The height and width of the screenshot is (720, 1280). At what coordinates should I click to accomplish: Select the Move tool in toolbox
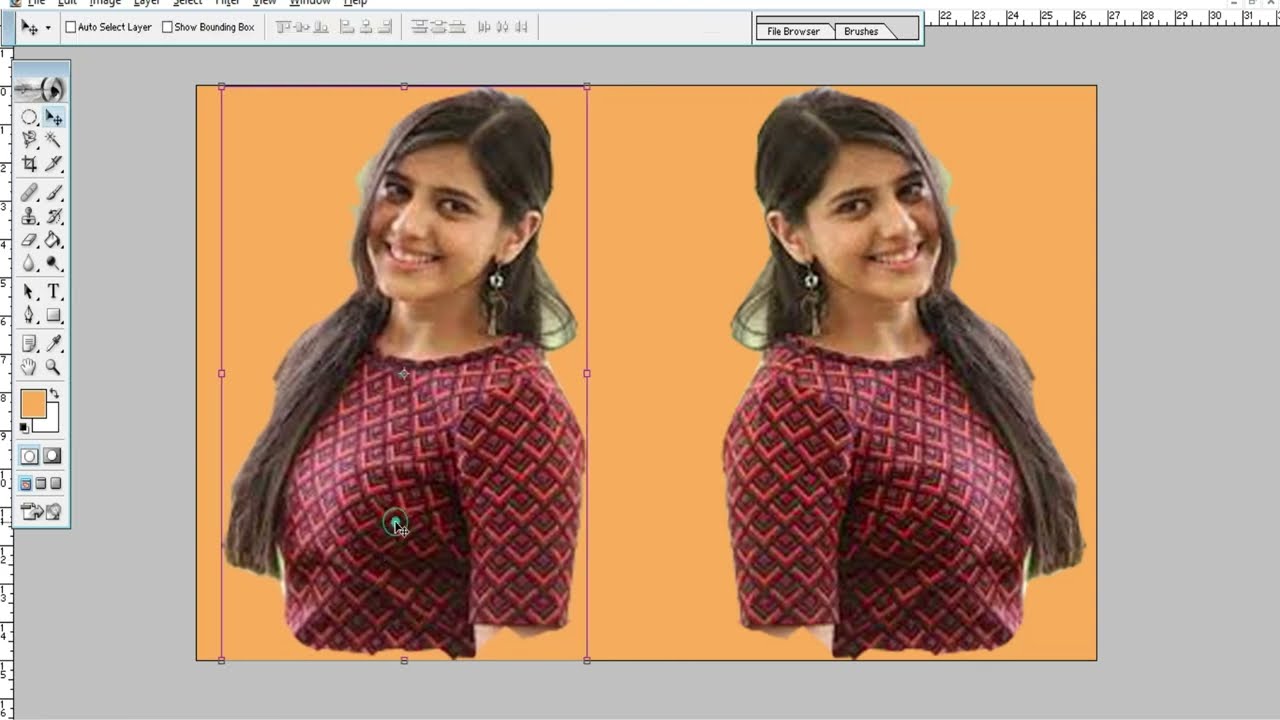(x=53, y=117)
